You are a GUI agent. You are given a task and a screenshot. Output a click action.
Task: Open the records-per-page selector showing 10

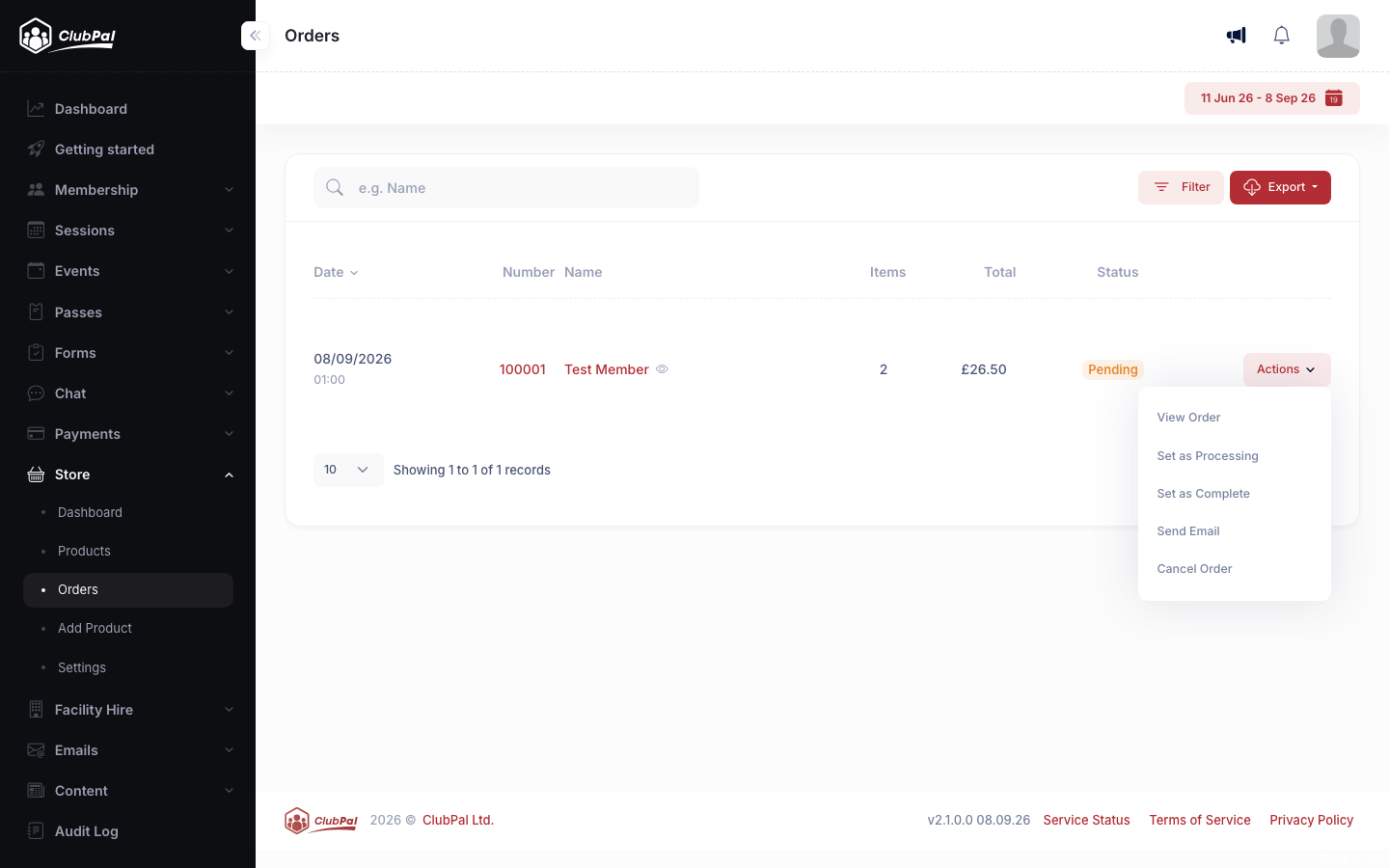click(348, 470)
